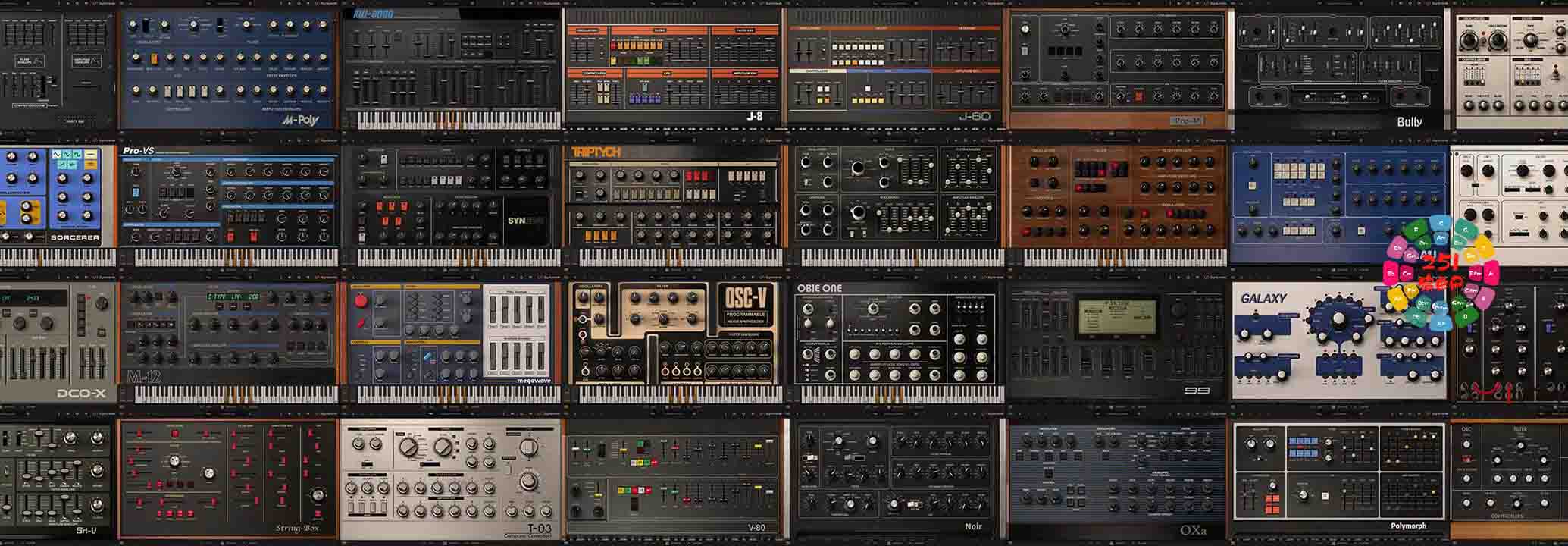The width and height of the screenshot is (1568, 546).
Task: Open the Noir synth panel
Action: click(897, 479)
